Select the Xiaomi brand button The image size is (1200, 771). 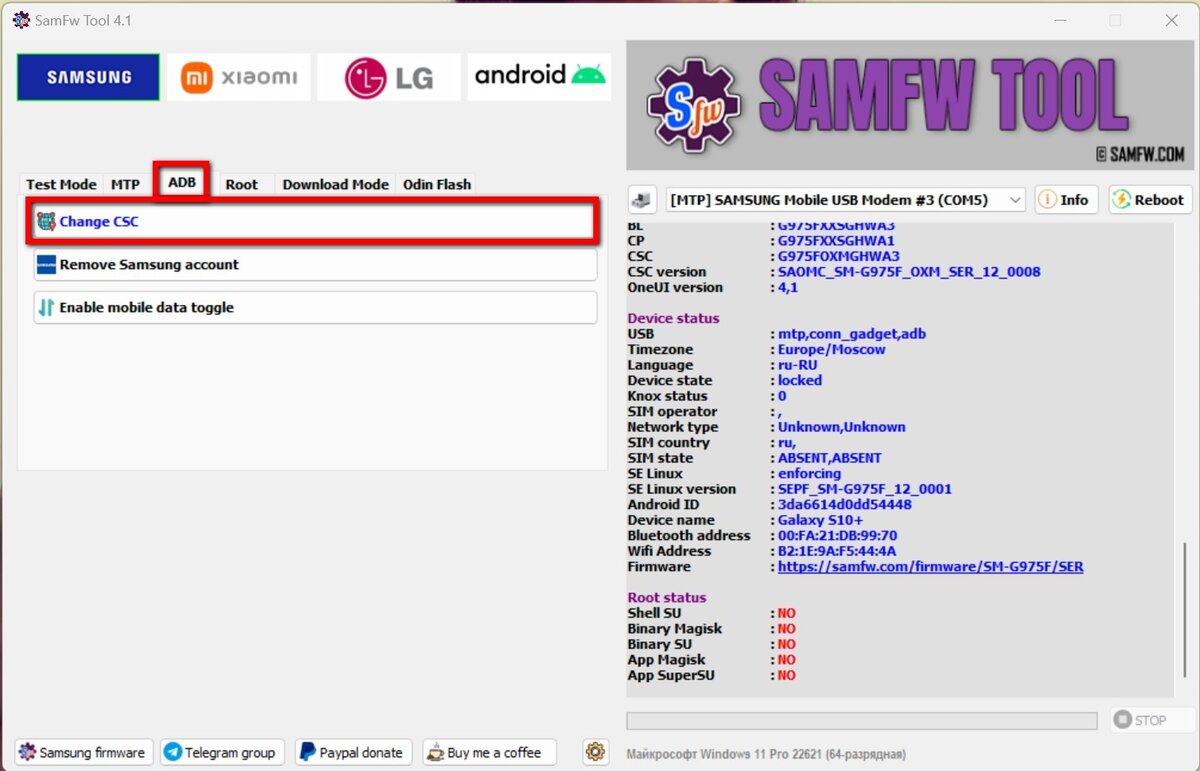239,77
